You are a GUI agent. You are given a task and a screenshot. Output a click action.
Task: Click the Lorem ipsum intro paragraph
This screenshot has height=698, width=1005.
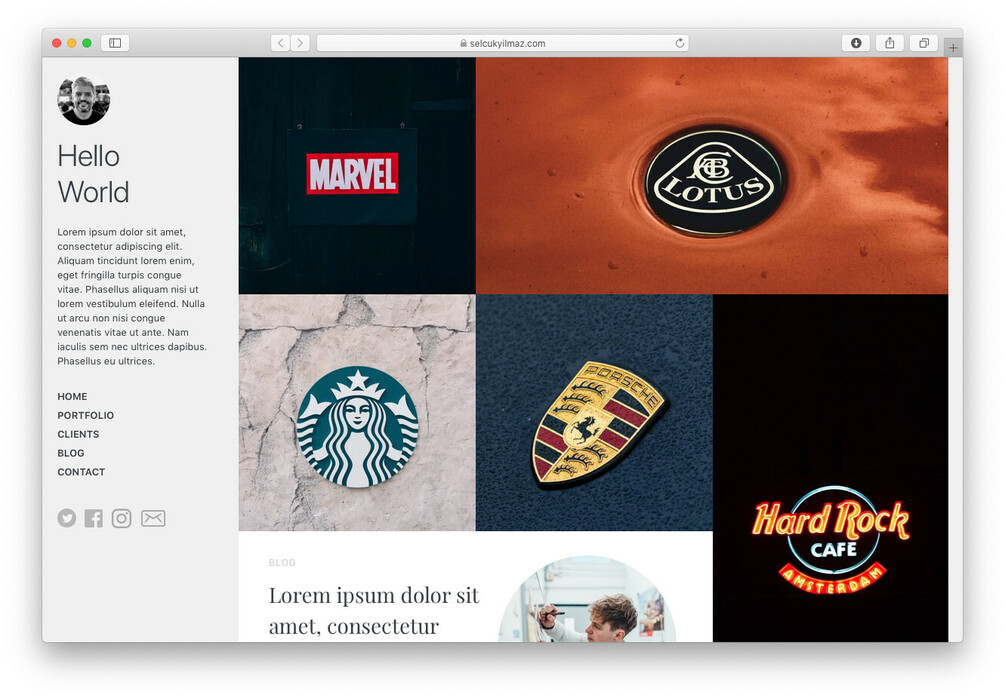(132, 296)
